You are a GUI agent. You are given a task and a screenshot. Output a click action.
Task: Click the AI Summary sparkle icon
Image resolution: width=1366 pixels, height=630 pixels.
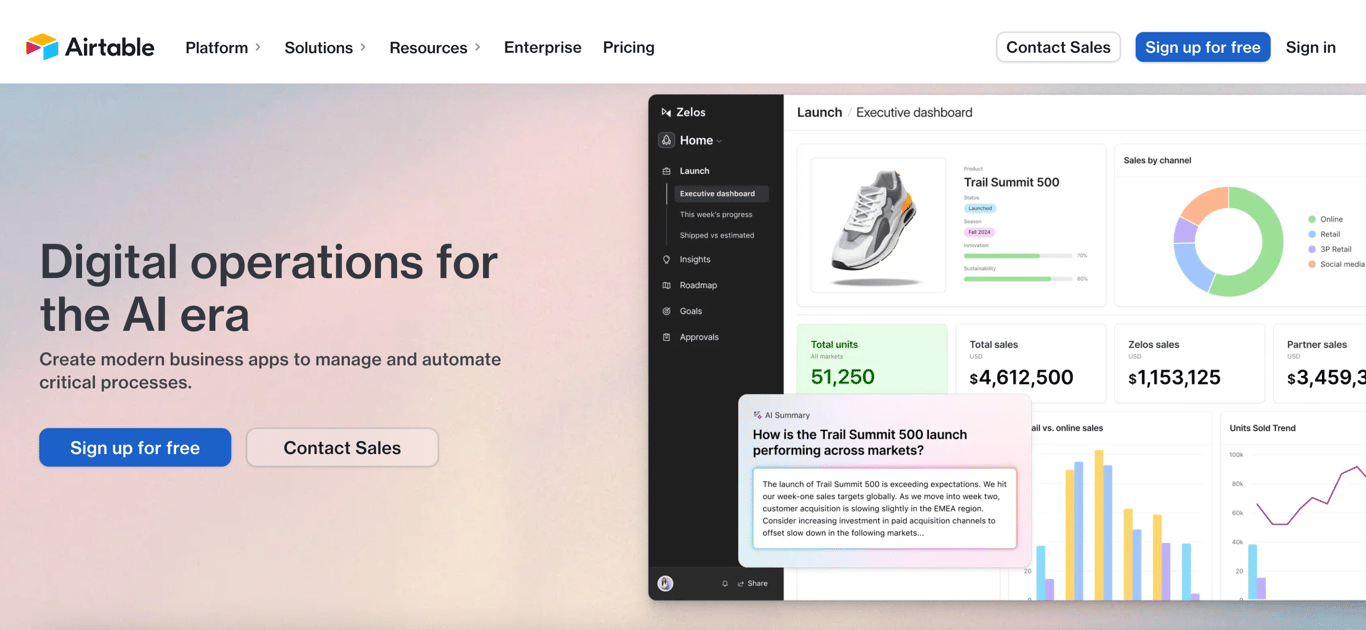(x=757, y=415)
